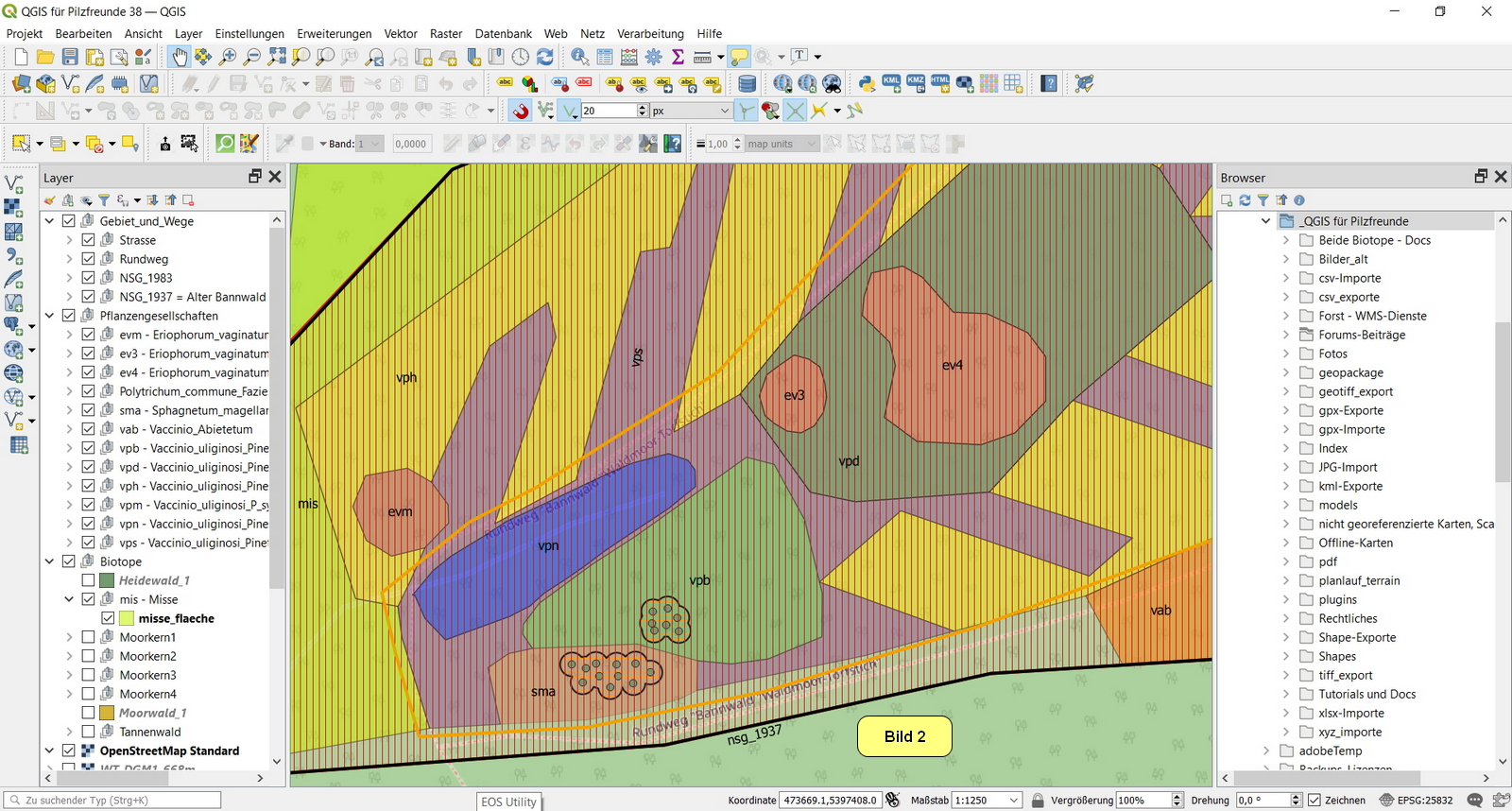Click the EPSG:25832 projection button
Screen dimensions: 1512x811
pos(1416,800)
